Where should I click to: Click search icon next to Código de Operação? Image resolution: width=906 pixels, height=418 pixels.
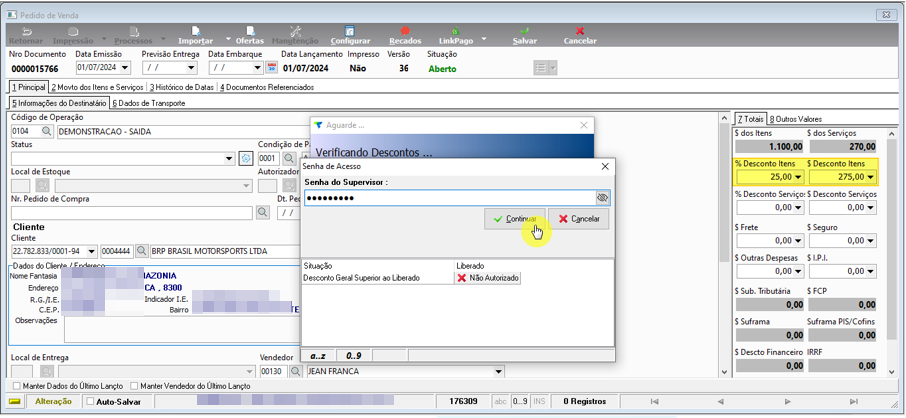pyautogui.click(x=46, y=132)
